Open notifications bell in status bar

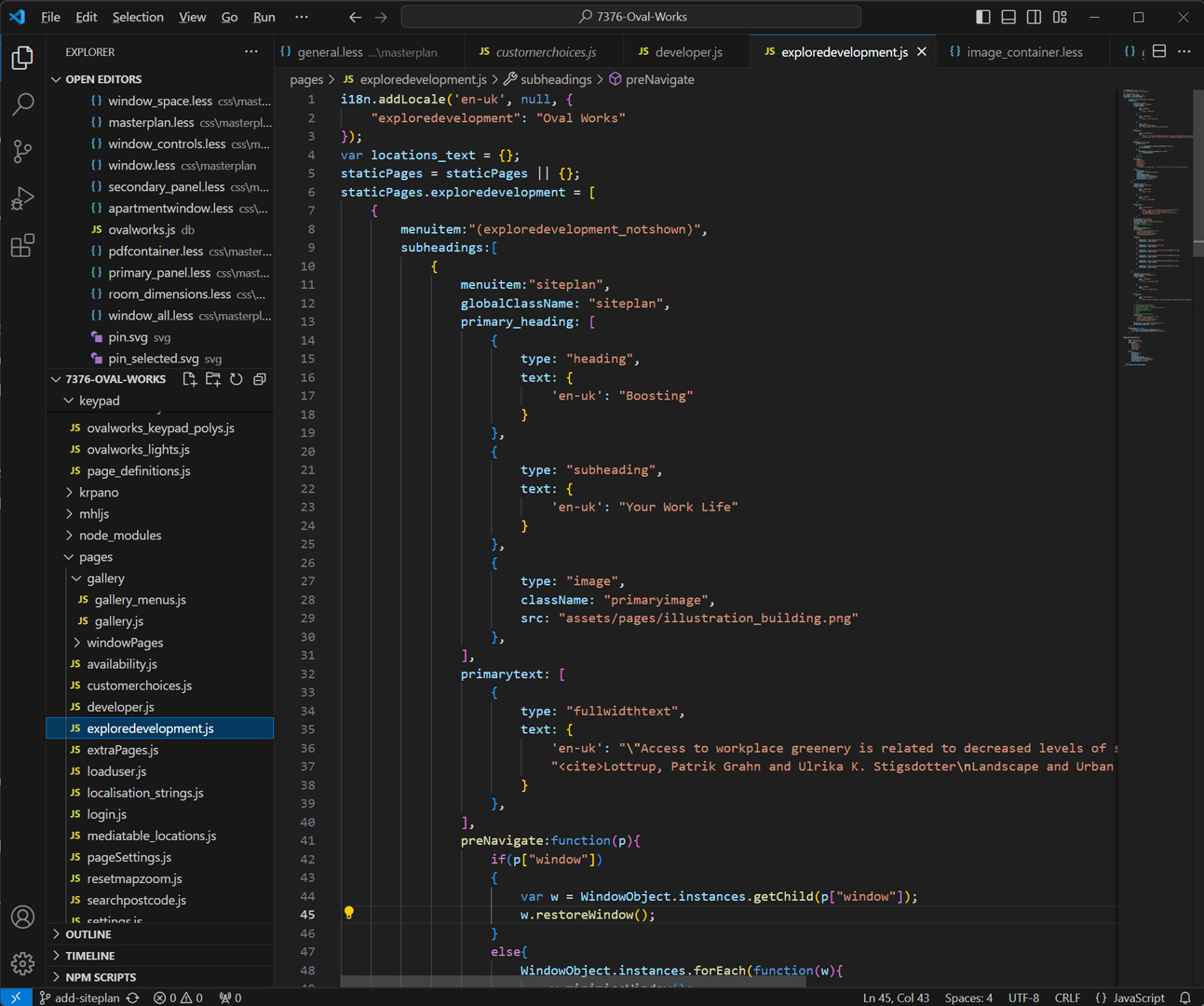click(x=1185, y=998)
